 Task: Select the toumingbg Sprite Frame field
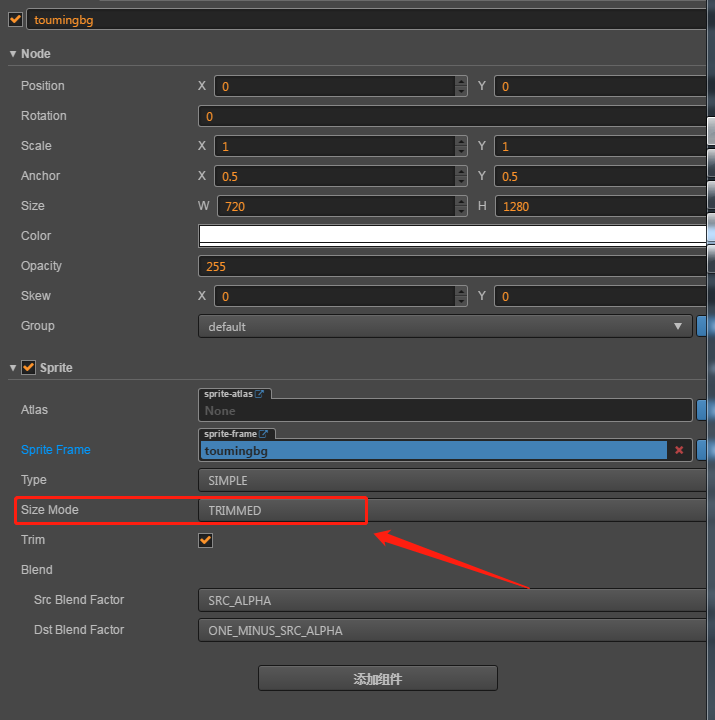click(x=434, y=450)
